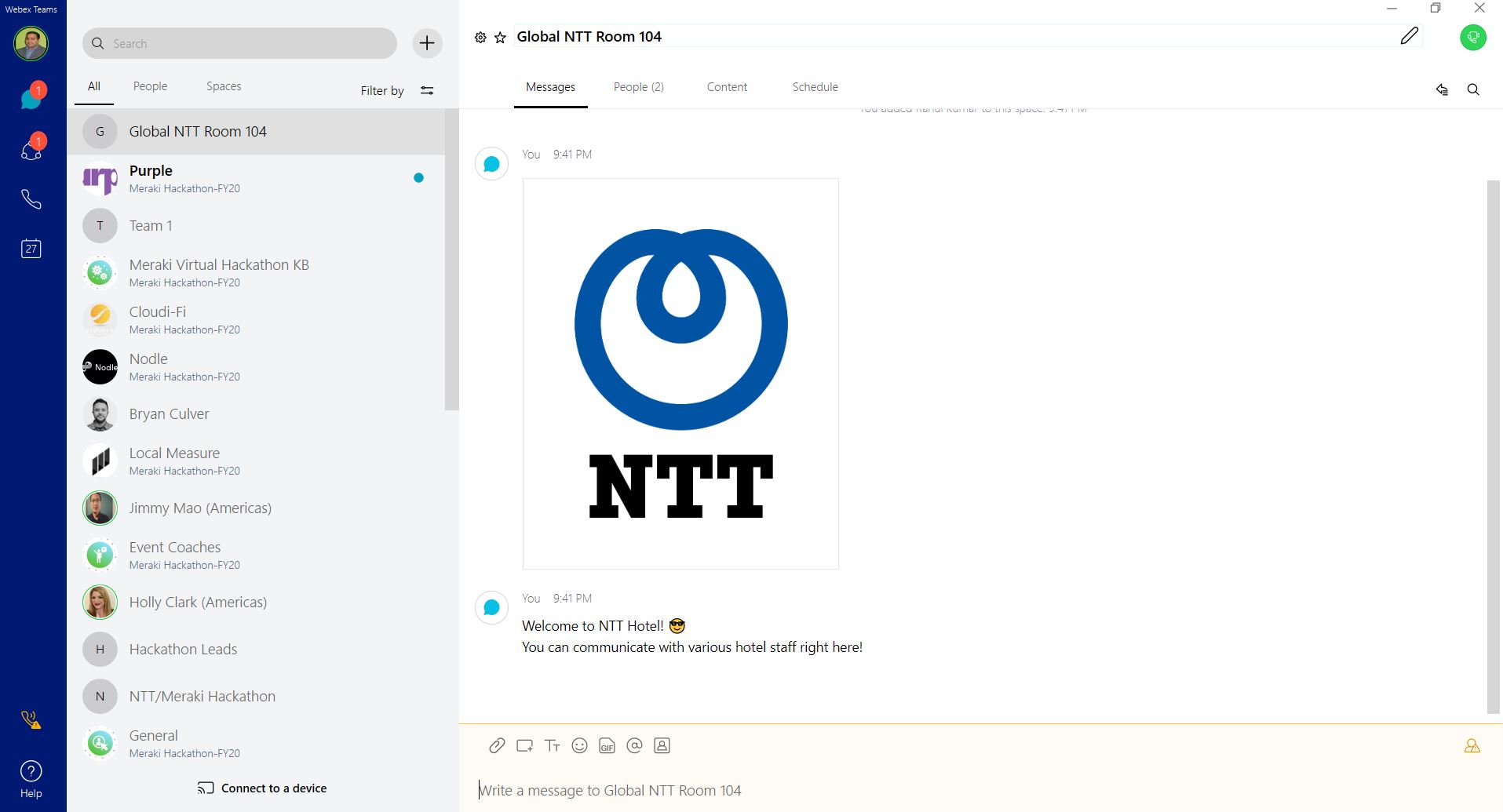Open the Cloudi-Fi space
Image resolution: width=1503 pixels, height=812 pixels.
(256, 320)
